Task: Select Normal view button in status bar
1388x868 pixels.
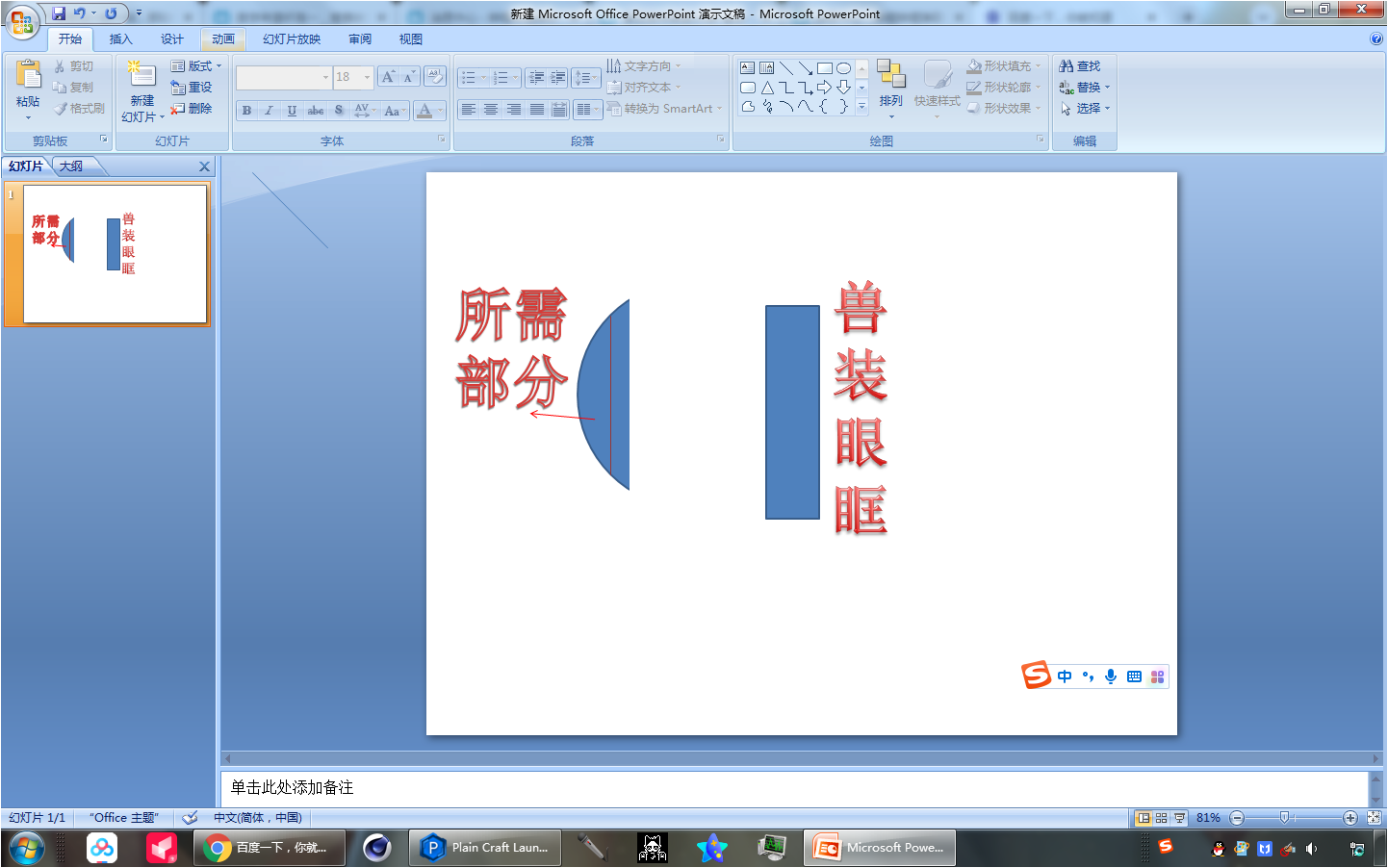Action: point(1144,818)
